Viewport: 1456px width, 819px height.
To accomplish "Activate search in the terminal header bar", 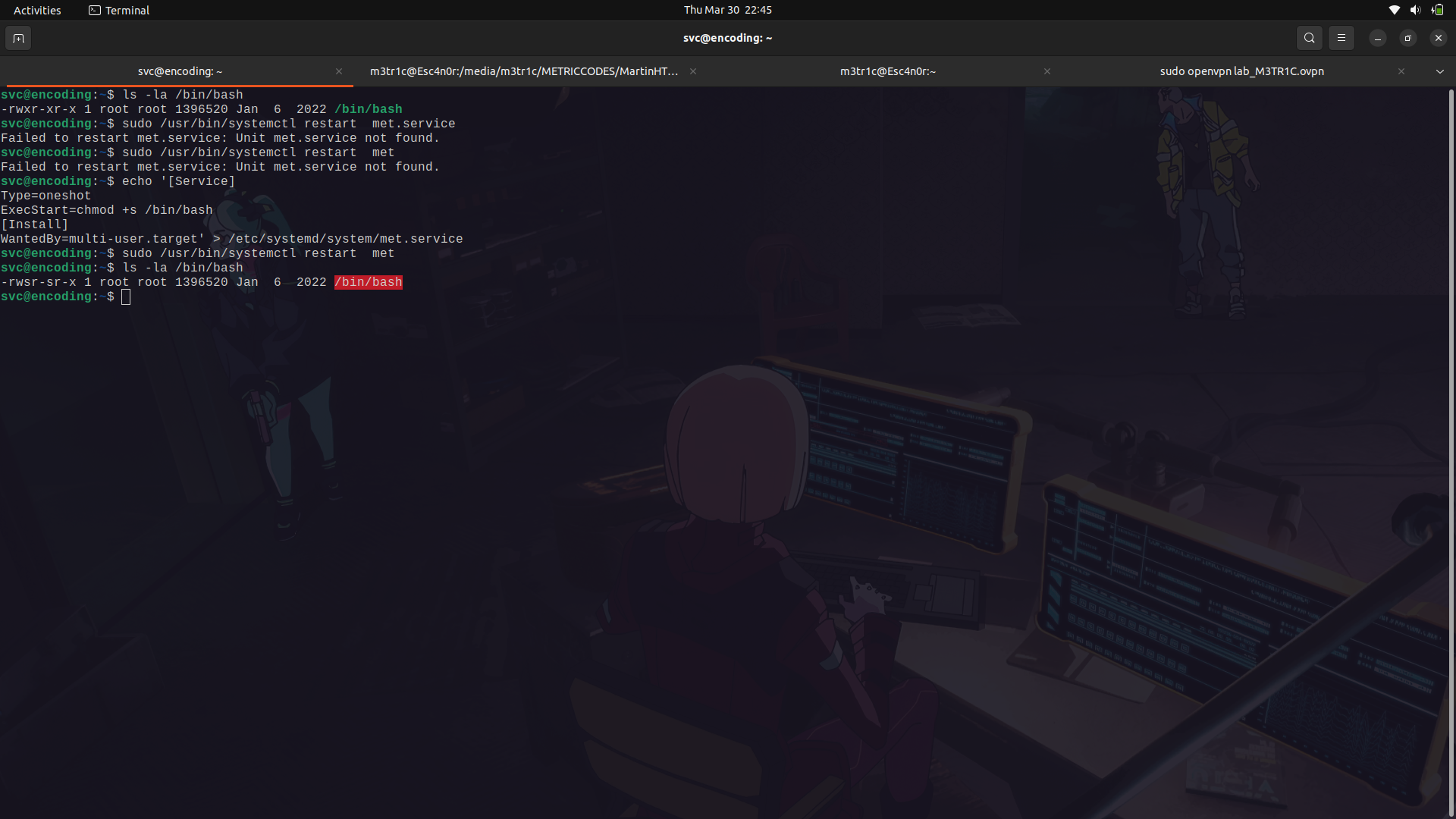I will click(x=1310, y=38).
